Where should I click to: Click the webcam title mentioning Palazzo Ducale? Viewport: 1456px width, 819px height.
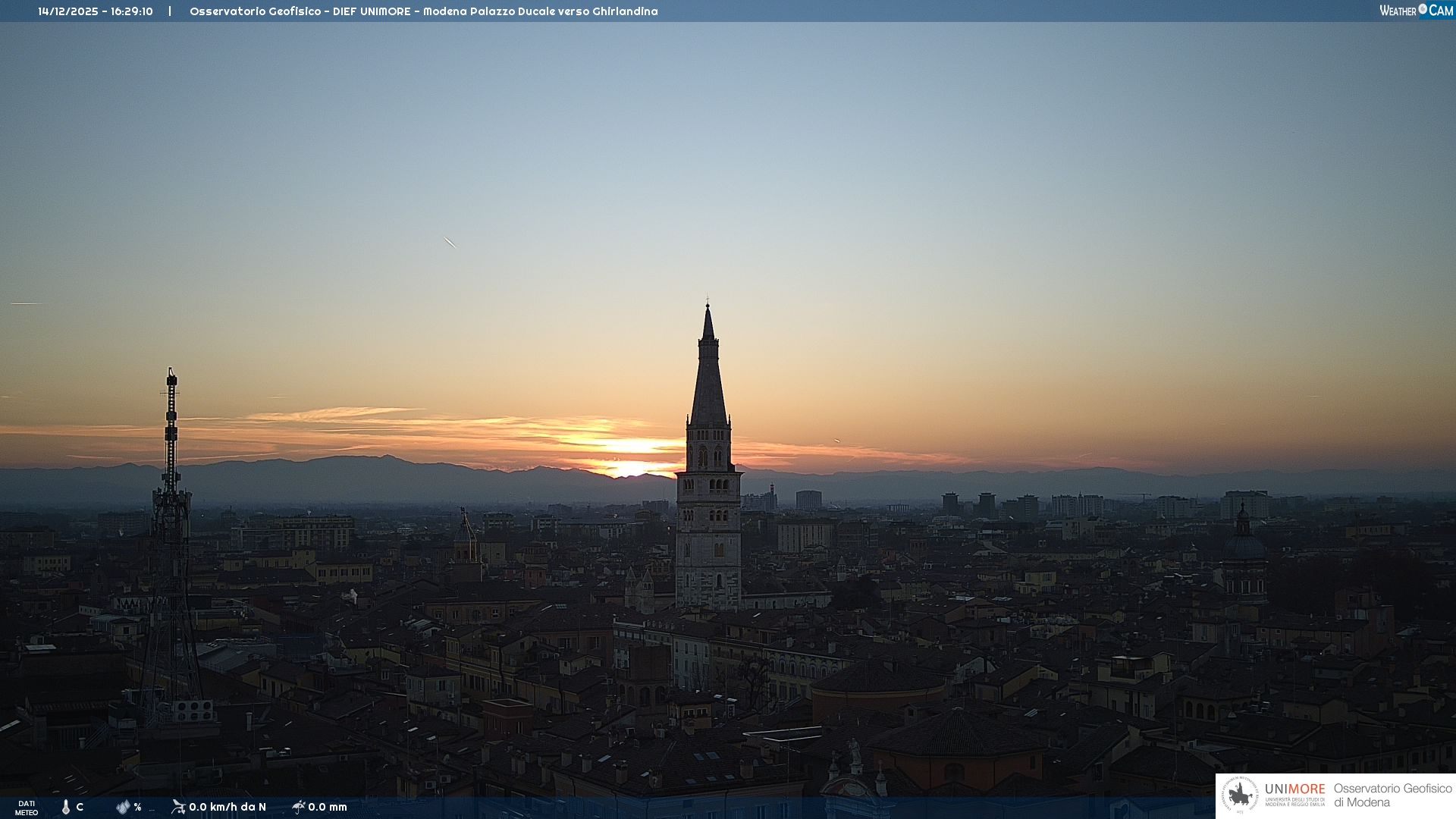tap(423, 11)
